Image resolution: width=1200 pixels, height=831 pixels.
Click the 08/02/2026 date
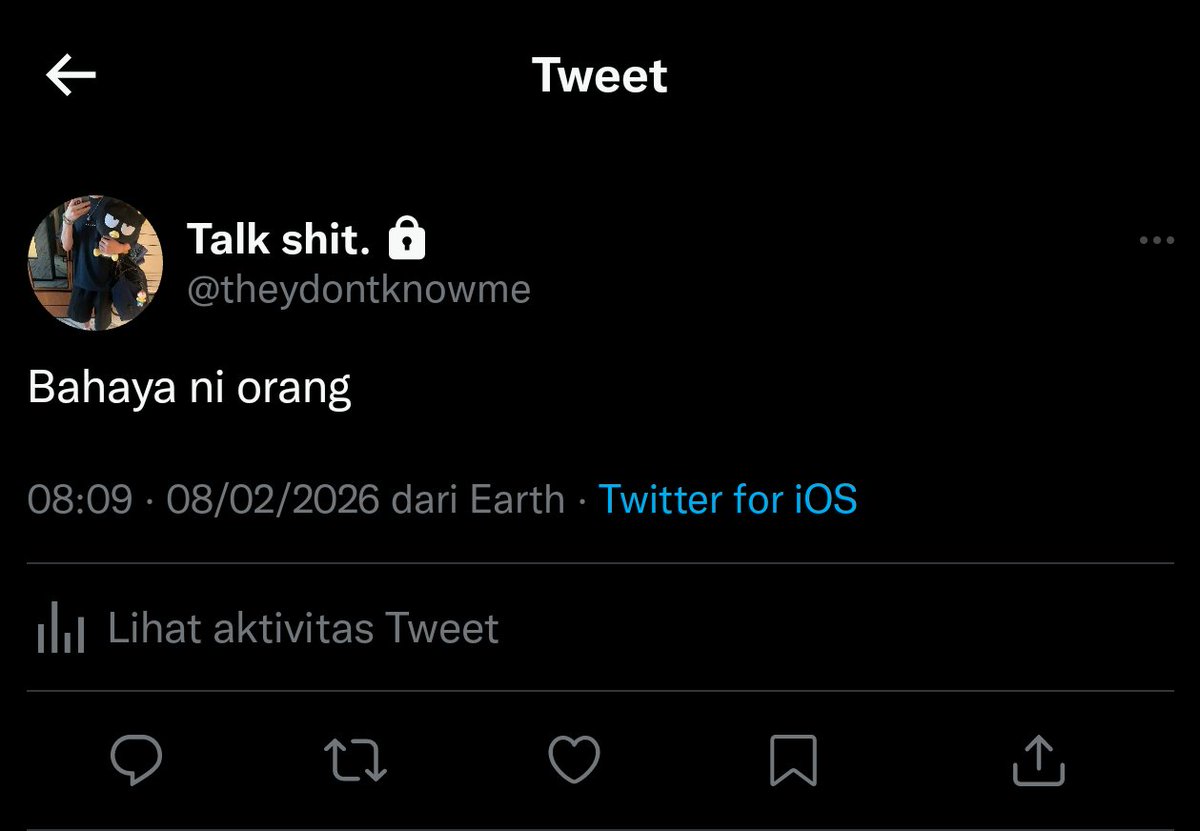tap(273, 498)
